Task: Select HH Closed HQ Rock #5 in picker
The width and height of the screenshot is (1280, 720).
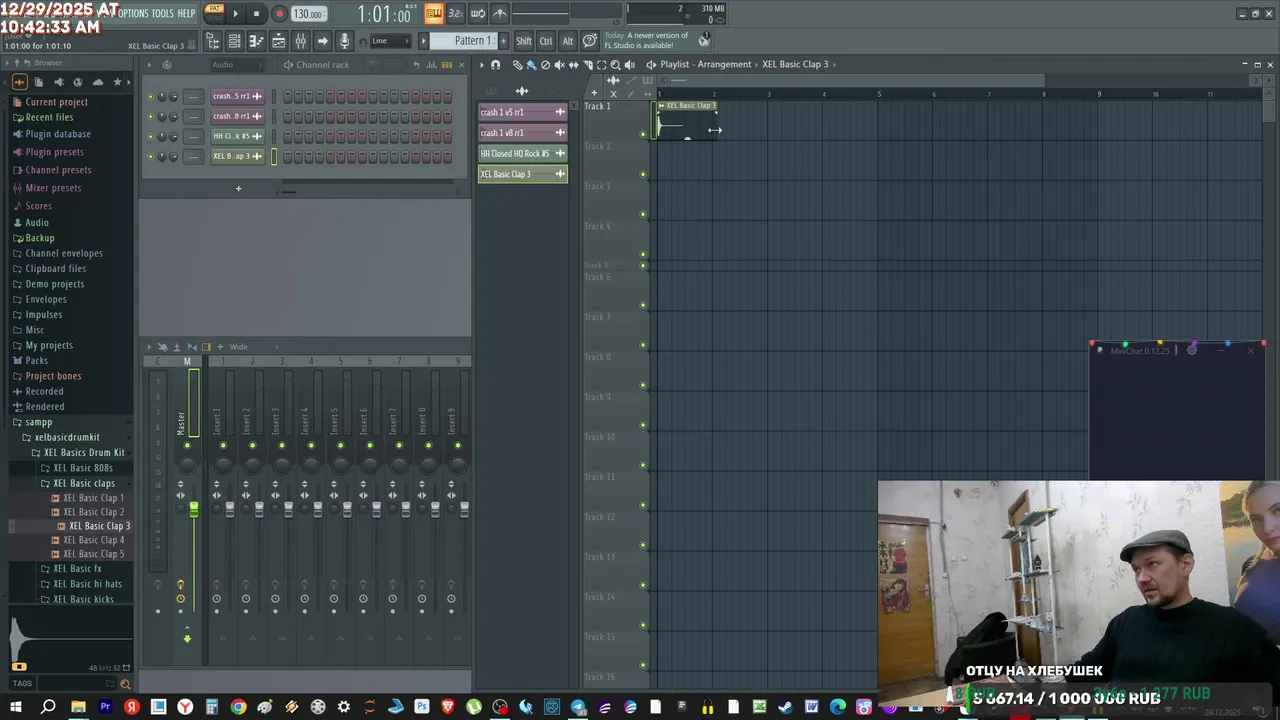Action: pyautogui.click(x=522, y=153)
